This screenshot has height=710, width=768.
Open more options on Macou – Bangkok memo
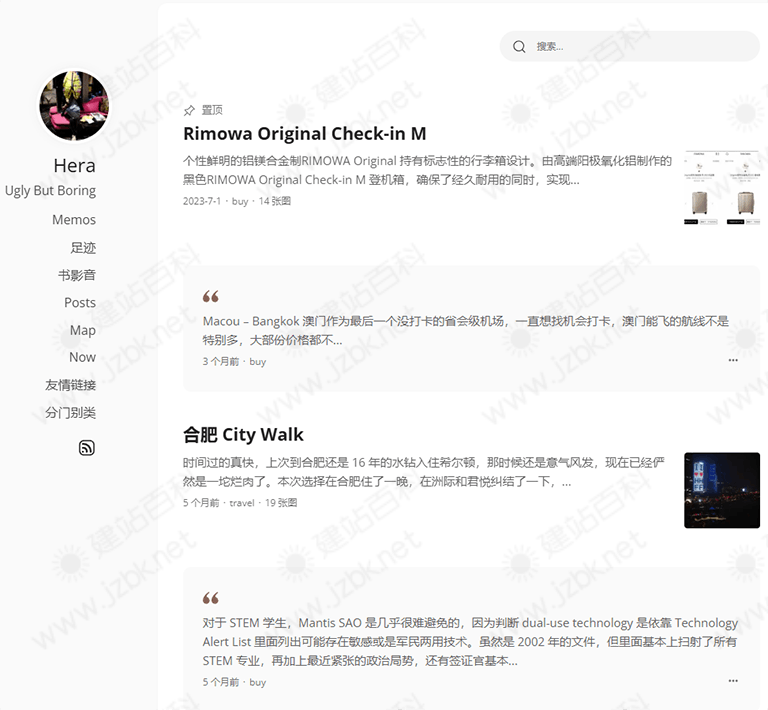(733, 360)
